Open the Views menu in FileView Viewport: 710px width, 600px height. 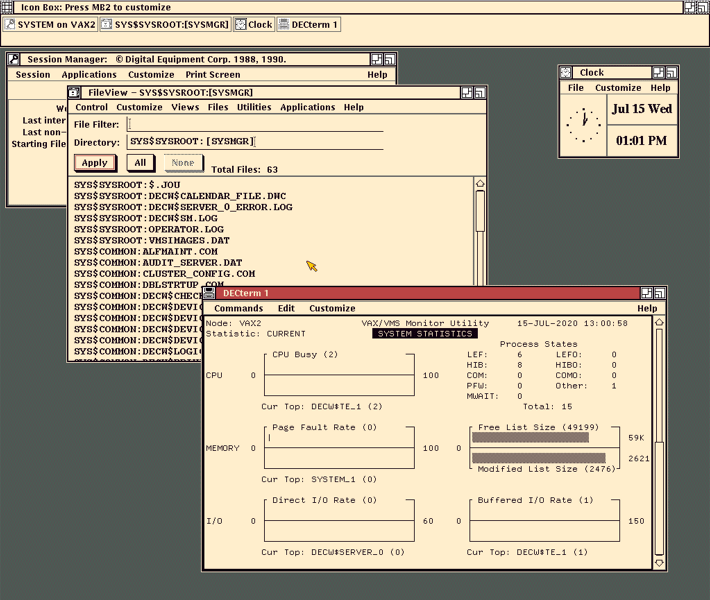tap(185, 107)
